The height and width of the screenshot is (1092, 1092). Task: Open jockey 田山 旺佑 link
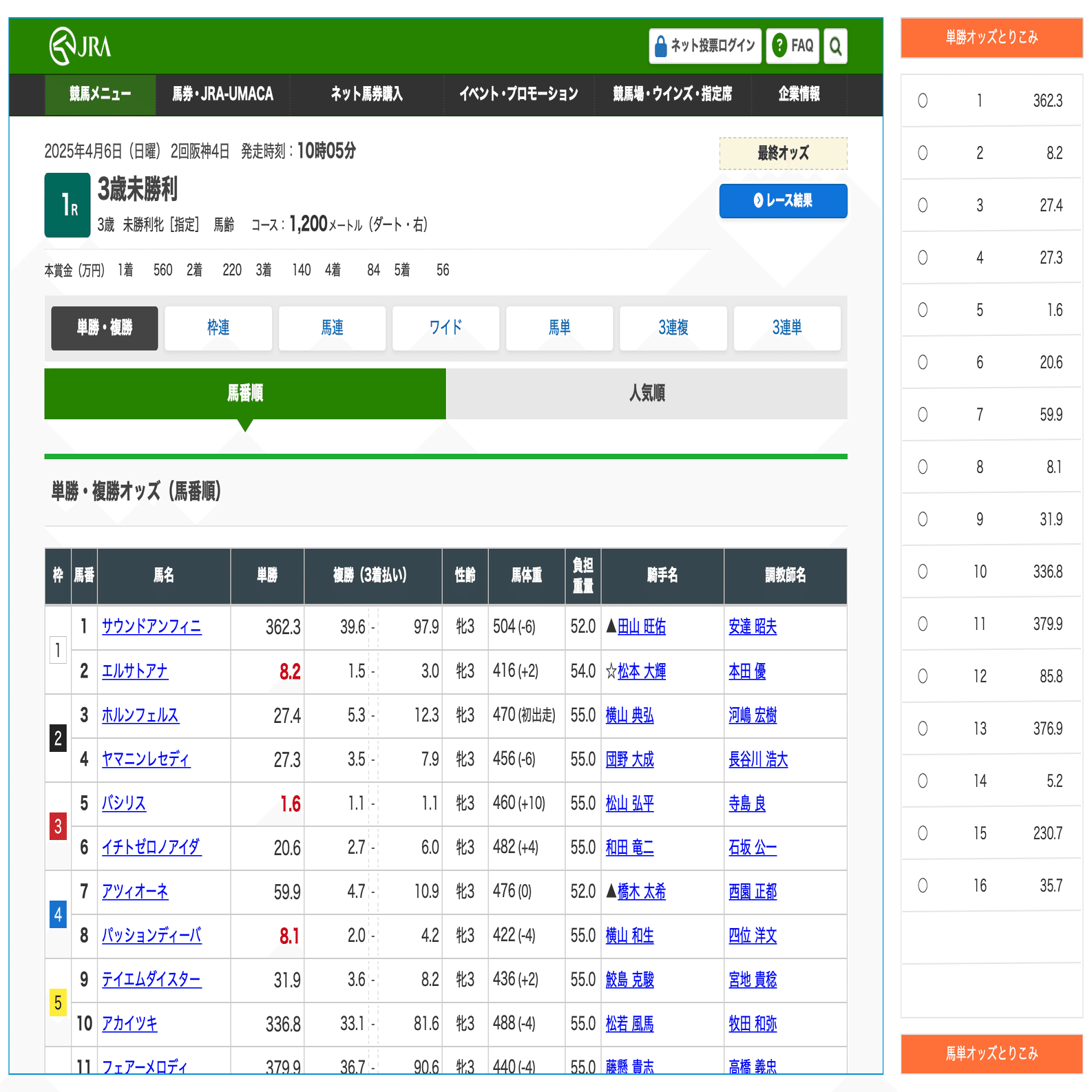point(642,627)
